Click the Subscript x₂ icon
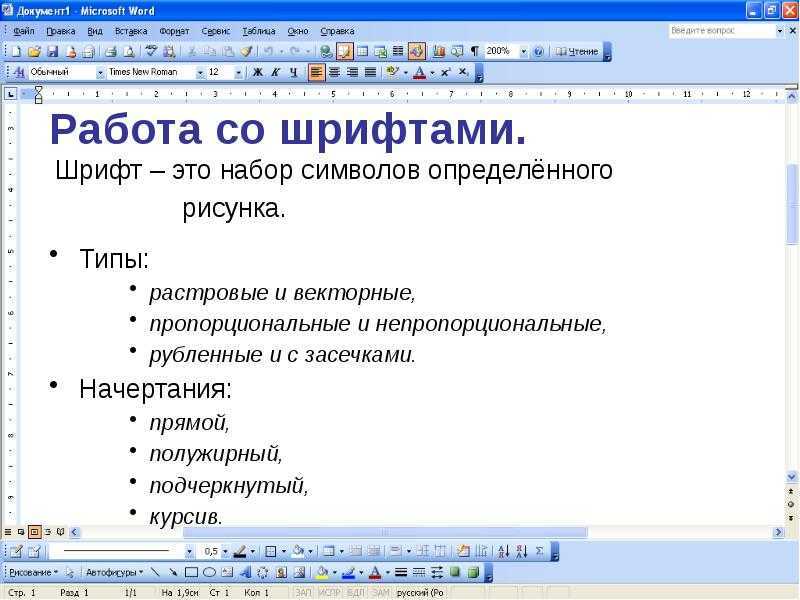 click(x=463, y=72)
